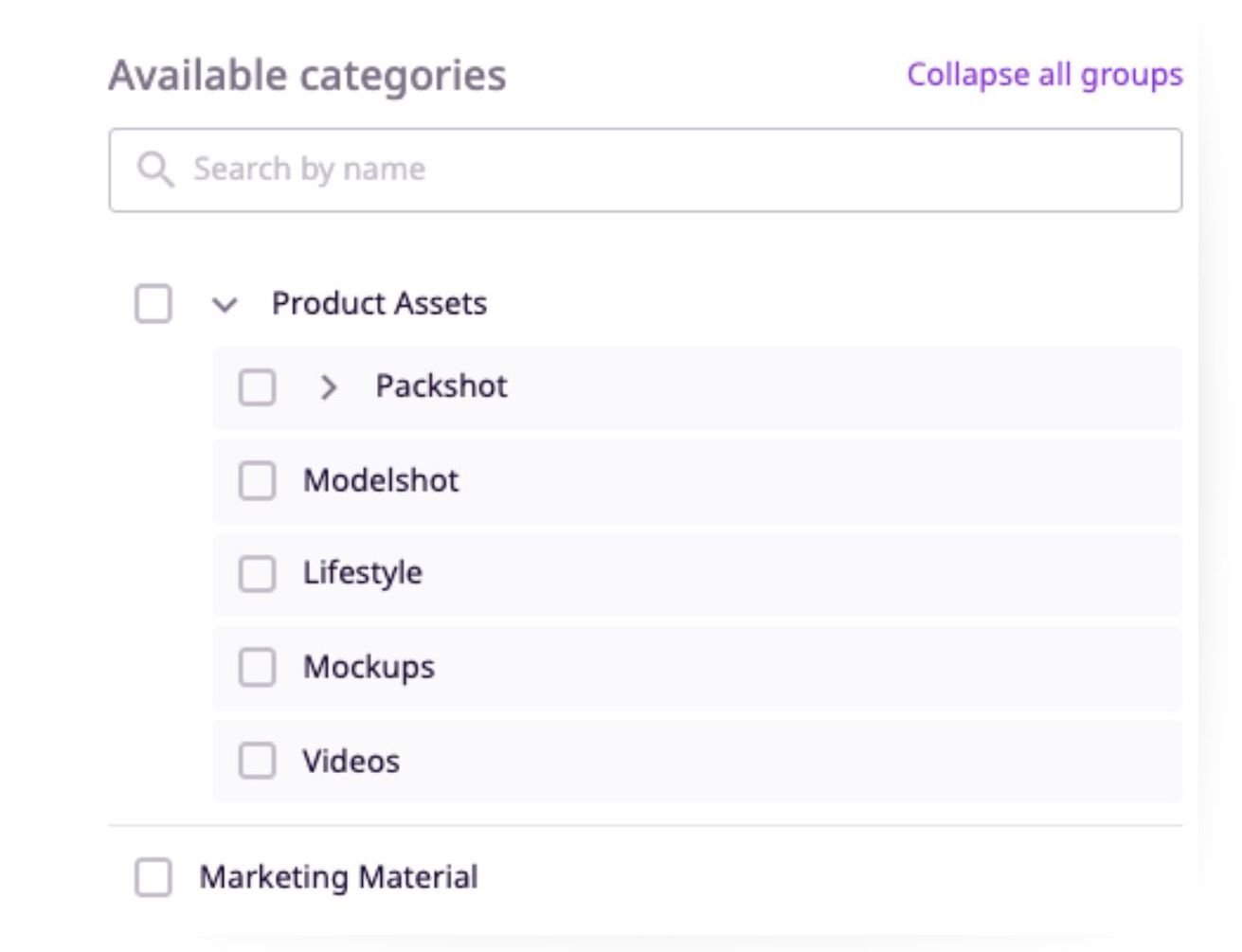Select the Product Assets group label
The width and height of the screenshot is (1242, 952).
[379, 303]
